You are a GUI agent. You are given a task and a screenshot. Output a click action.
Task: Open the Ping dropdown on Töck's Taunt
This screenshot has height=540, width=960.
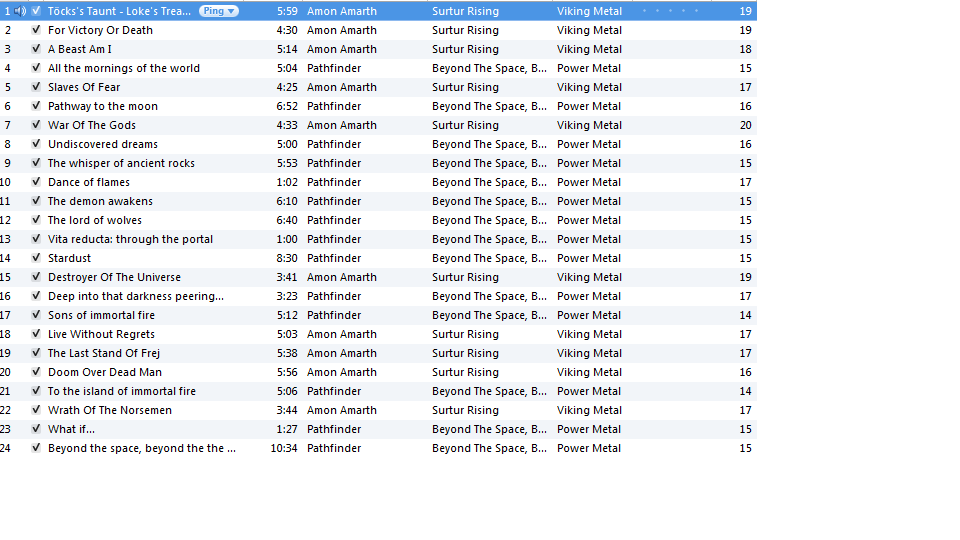pos(219,11)
